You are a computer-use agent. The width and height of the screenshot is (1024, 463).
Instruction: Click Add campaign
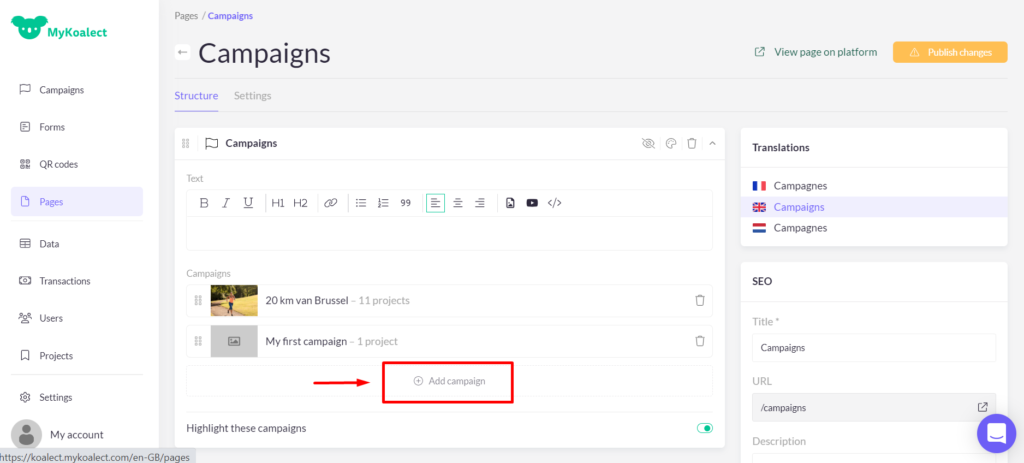tap(449, 381)
